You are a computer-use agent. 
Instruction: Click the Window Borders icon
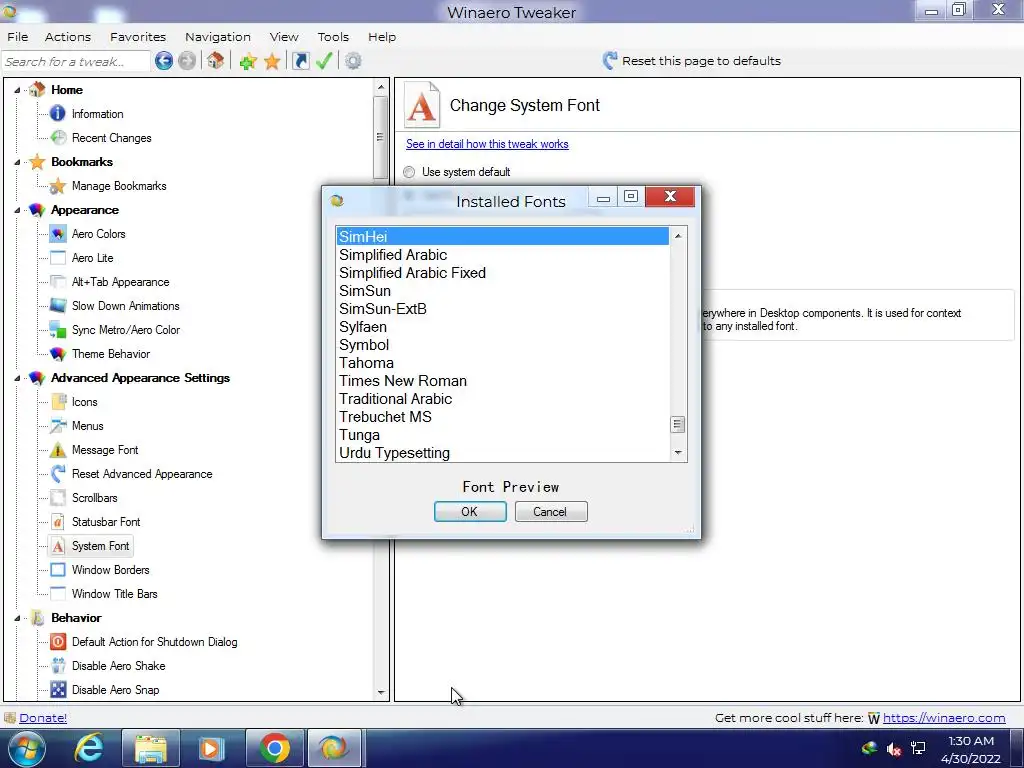pos(58,569)
